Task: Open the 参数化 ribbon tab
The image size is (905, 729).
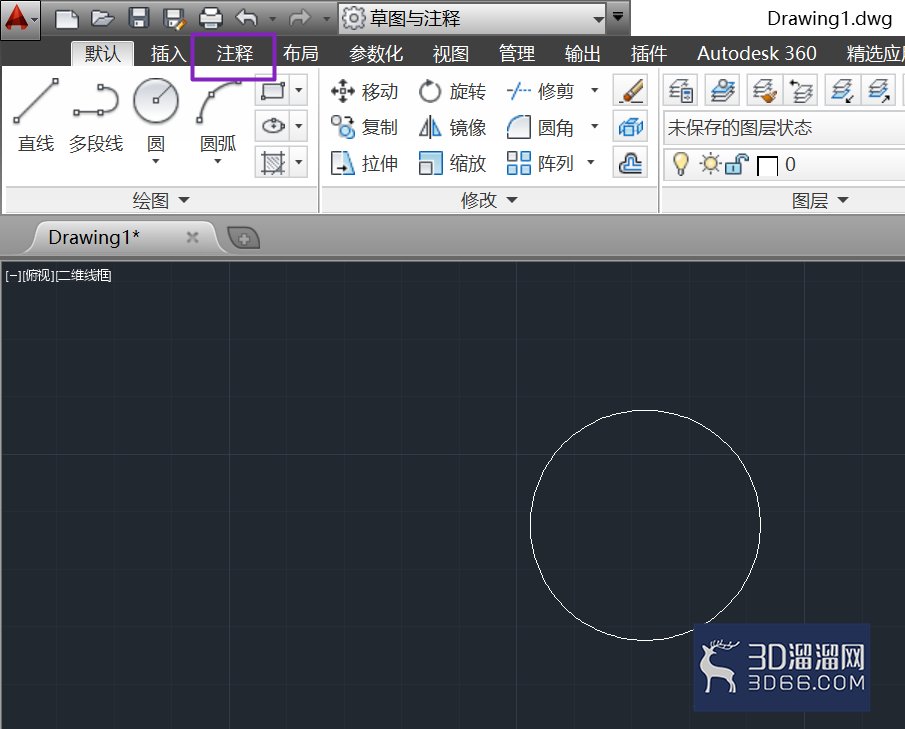Action: tap(376, 54)
